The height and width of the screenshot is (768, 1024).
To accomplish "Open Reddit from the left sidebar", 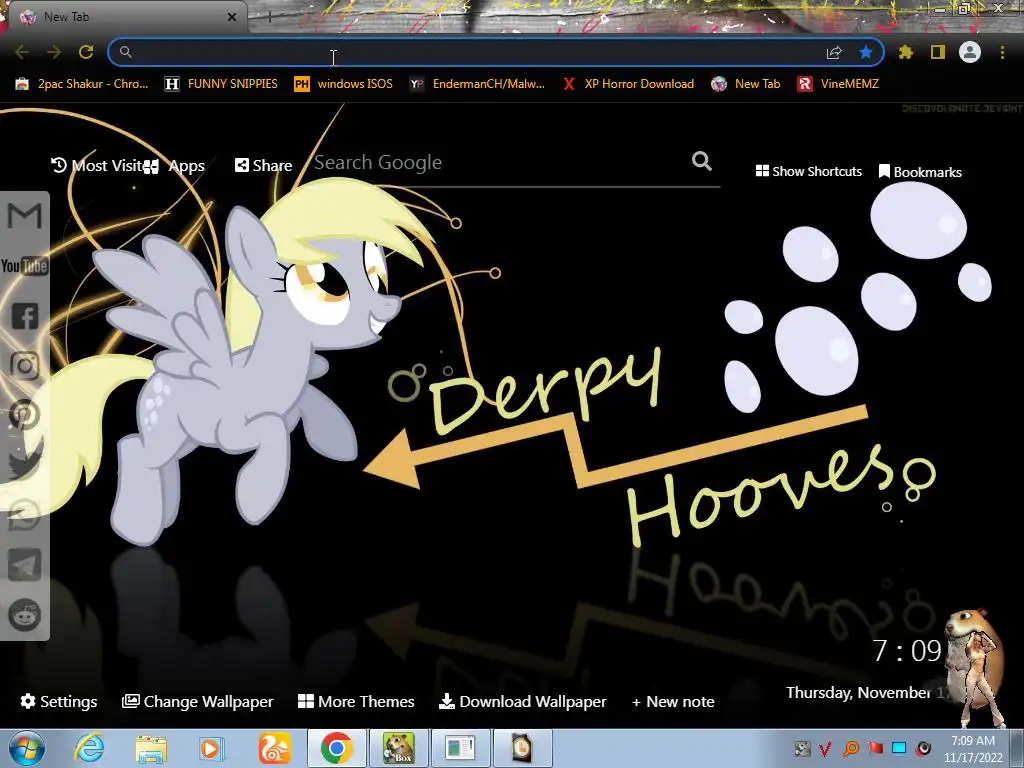I will [25, 615].
